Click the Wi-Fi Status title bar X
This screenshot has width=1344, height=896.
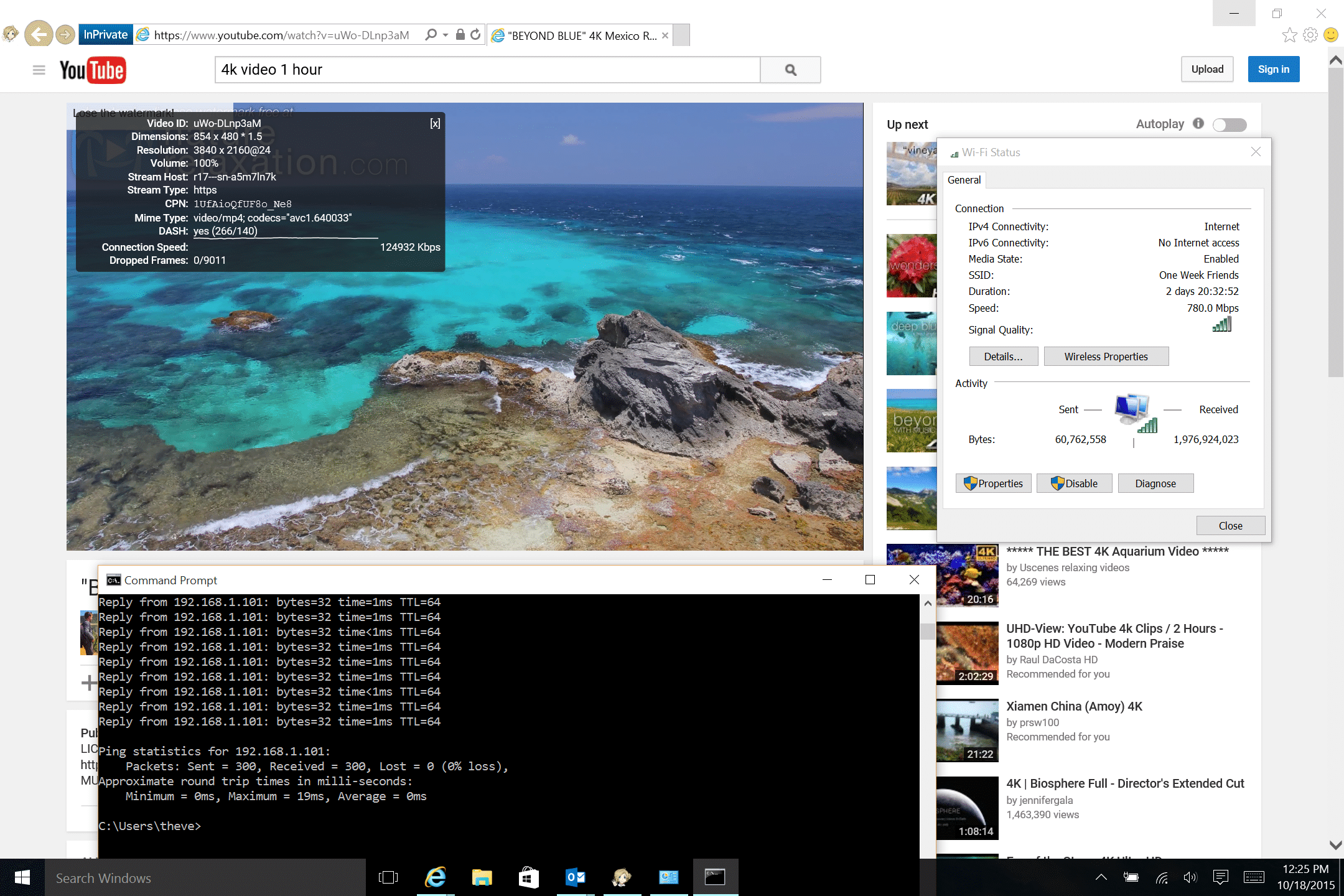(1256, 152)
